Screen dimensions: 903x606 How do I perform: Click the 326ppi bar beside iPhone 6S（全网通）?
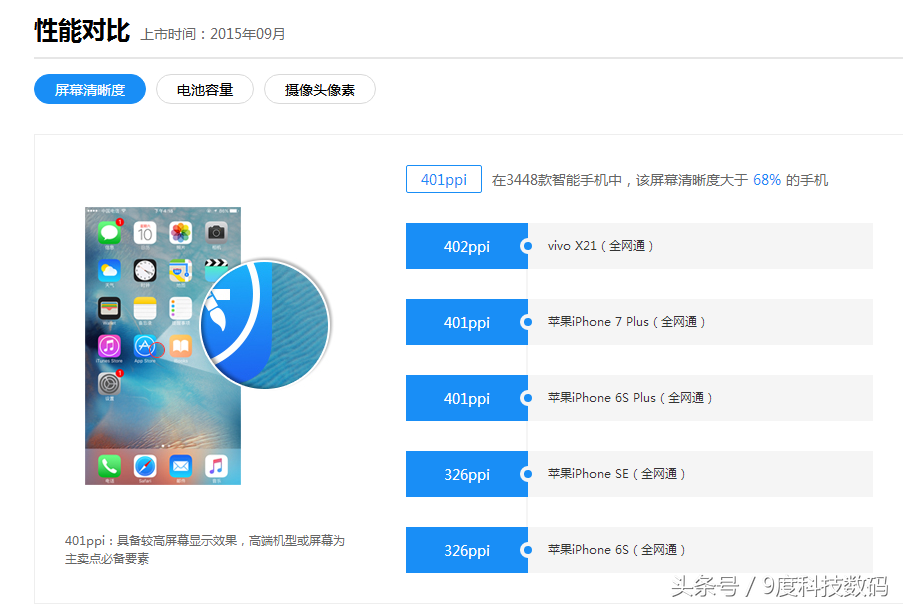point(466,550)
